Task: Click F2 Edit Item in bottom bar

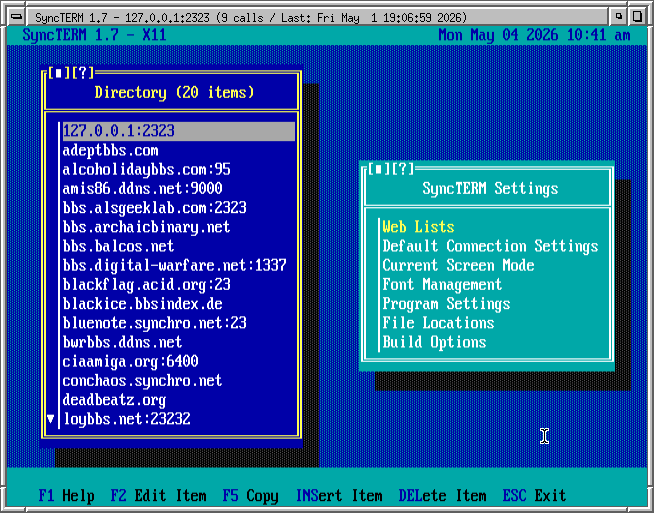Action: point(158,496)
